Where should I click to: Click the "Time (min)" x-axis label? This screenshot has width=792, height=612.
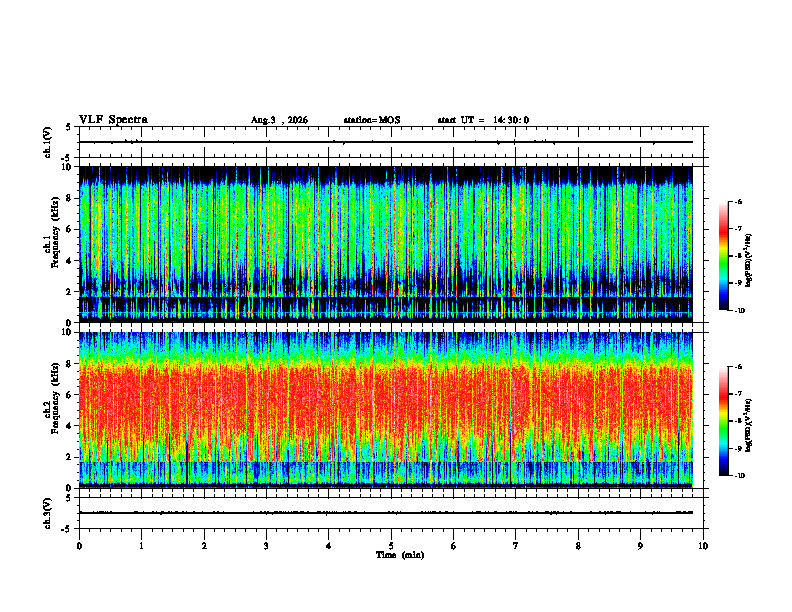pyautogui.click(x=400, y=555)
